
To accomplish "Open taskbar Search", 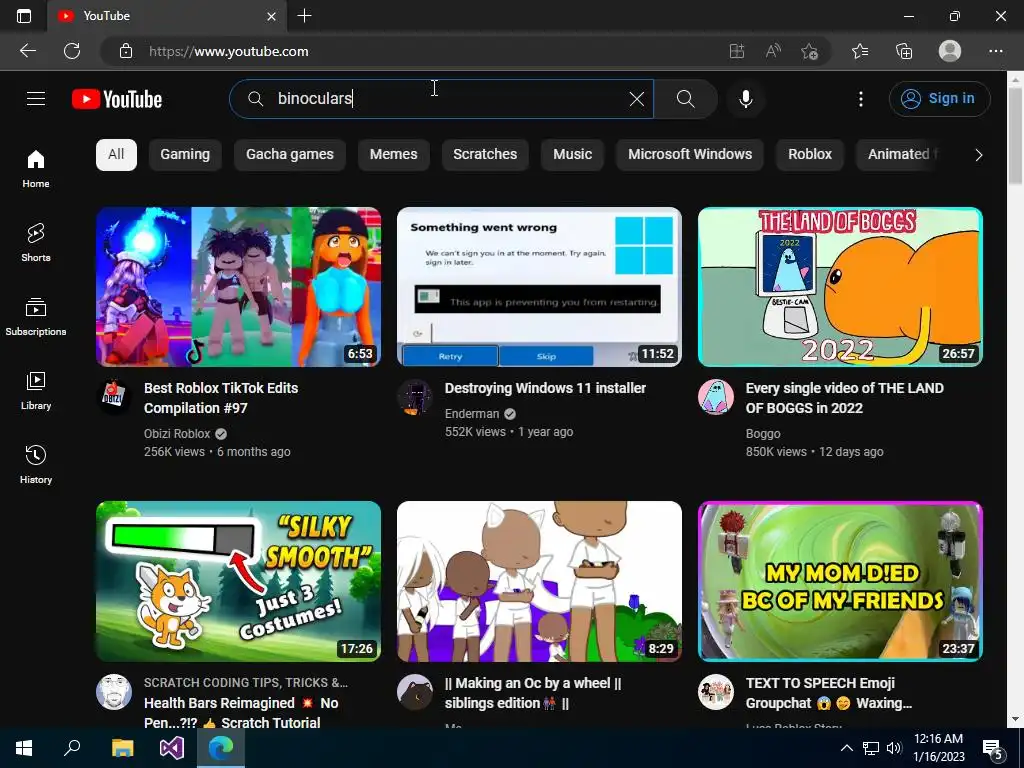I will pos(72,748).
